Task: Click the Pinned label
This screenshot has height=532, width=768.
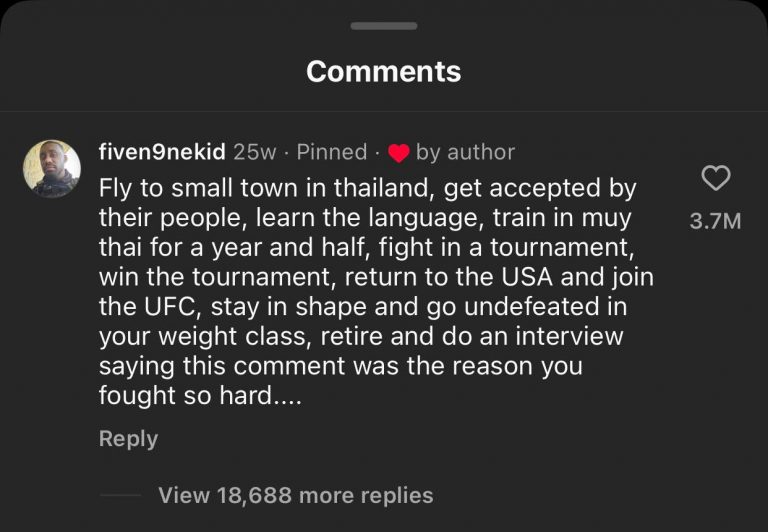Action: click(332, 152)
